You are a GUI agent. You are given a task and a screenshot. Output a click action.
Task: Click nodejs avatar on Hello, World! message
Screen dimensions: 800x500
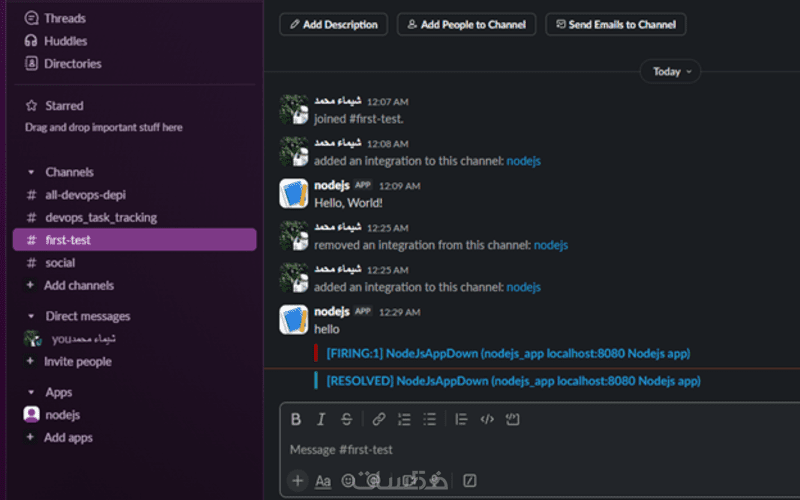click(x=294, y=194)
